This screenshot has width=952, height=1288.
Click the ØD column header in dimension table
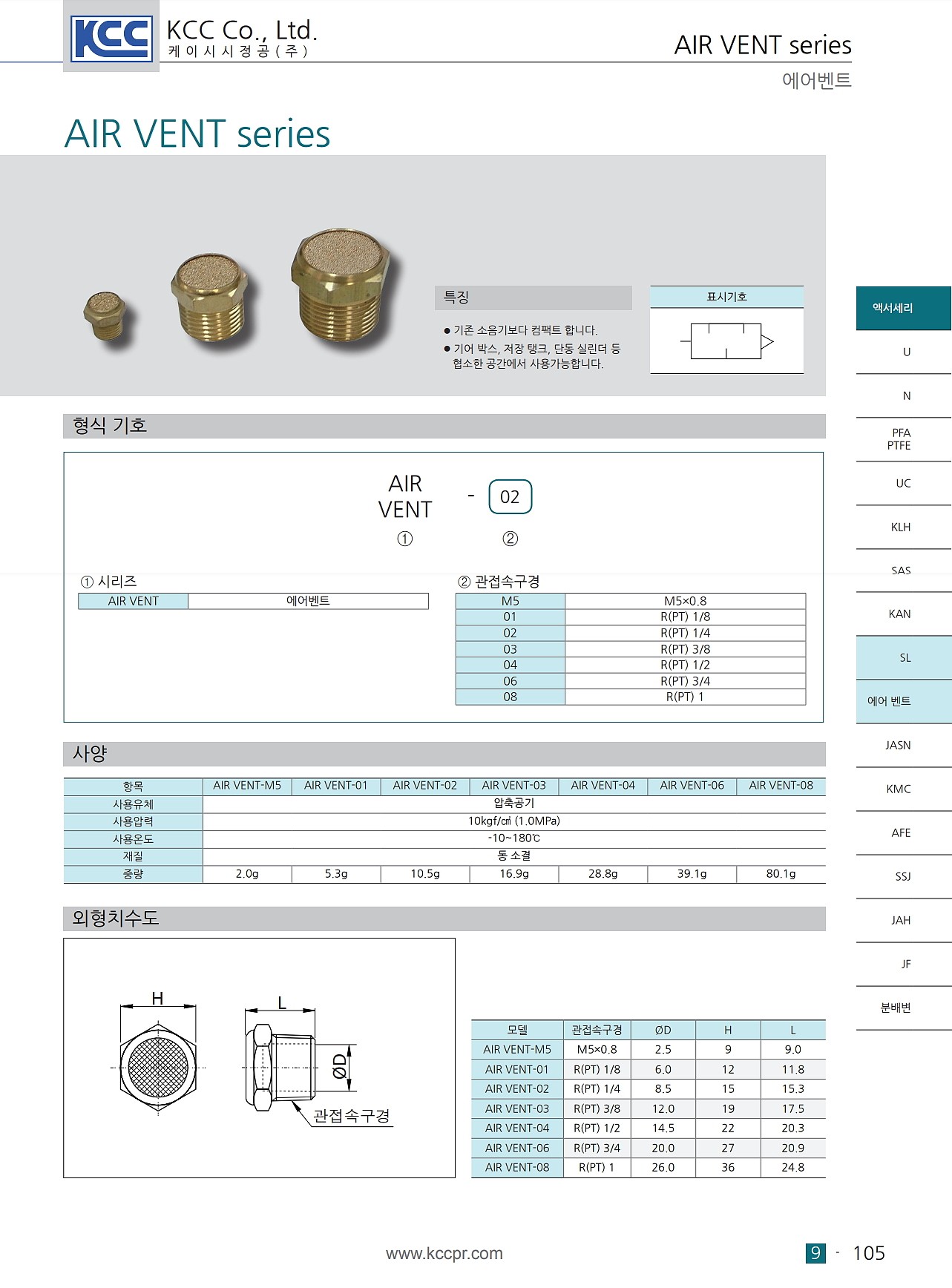pos(663,1030)
